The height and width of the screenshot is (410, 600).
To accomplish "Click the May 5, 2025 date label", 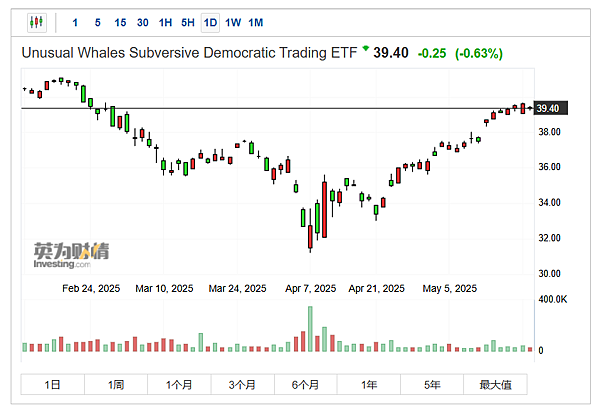I will pyautogui.click(x=450, y=289).
